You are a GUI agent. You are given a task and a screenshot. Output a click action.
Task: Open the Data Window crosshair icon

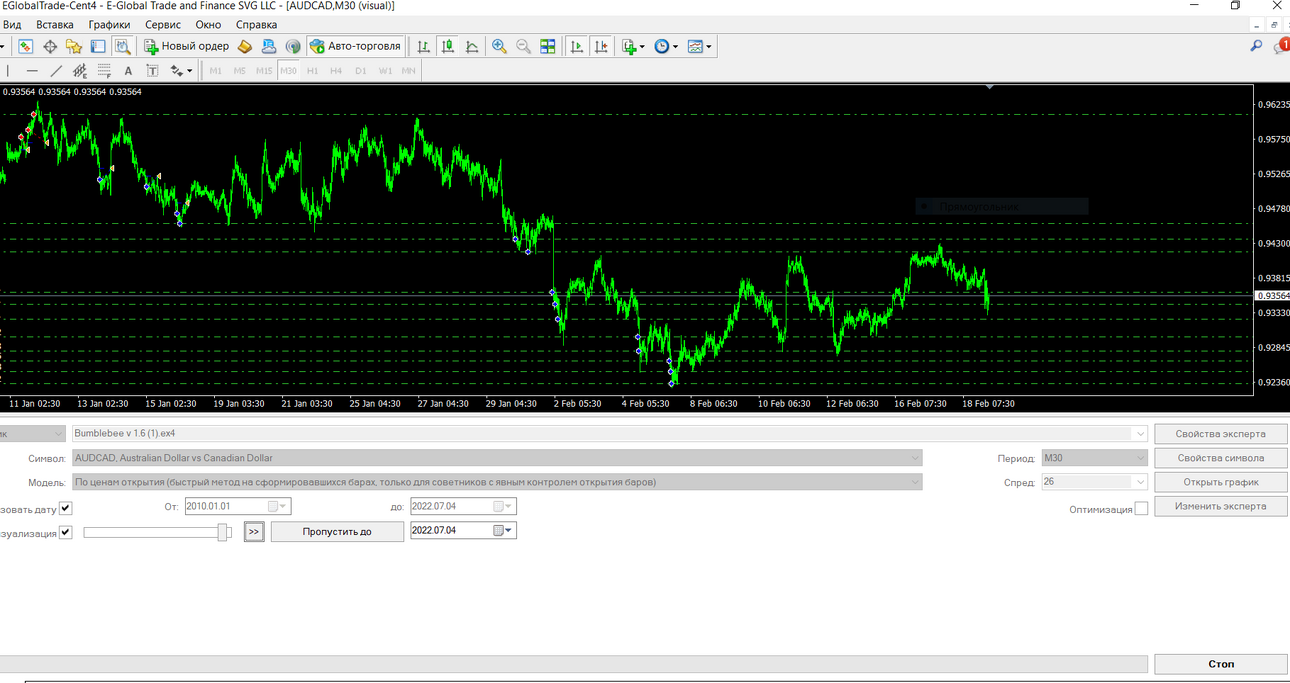50,46
